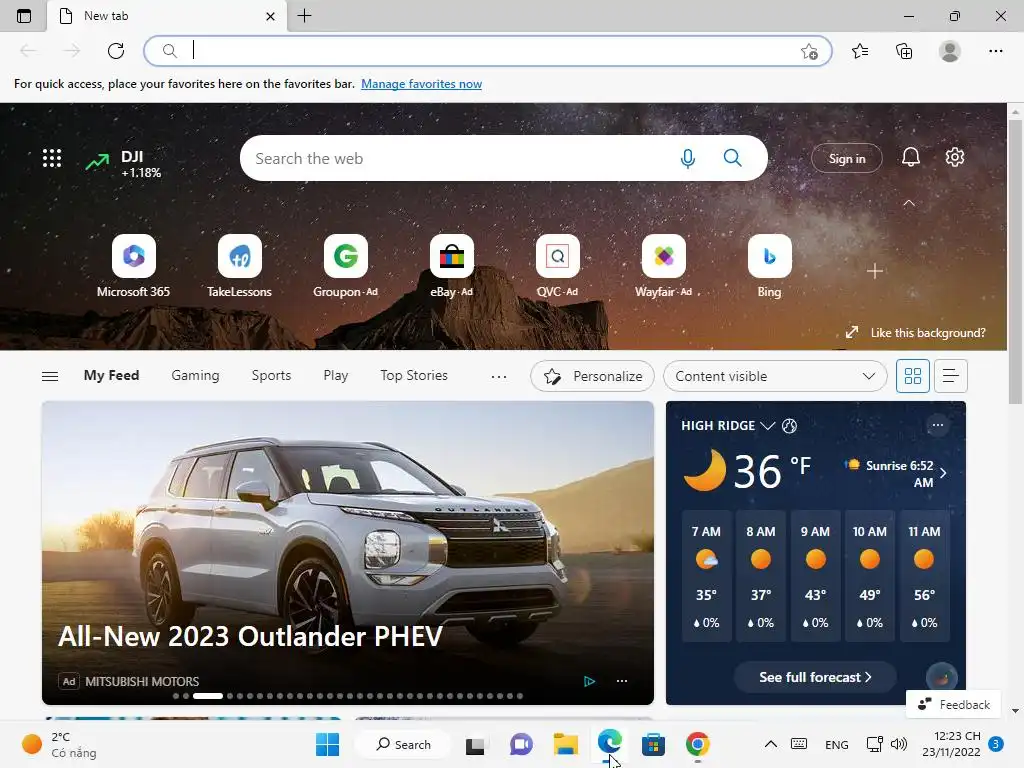Select the My Feed tab
1024x768 pixels.
coord(111,376)
